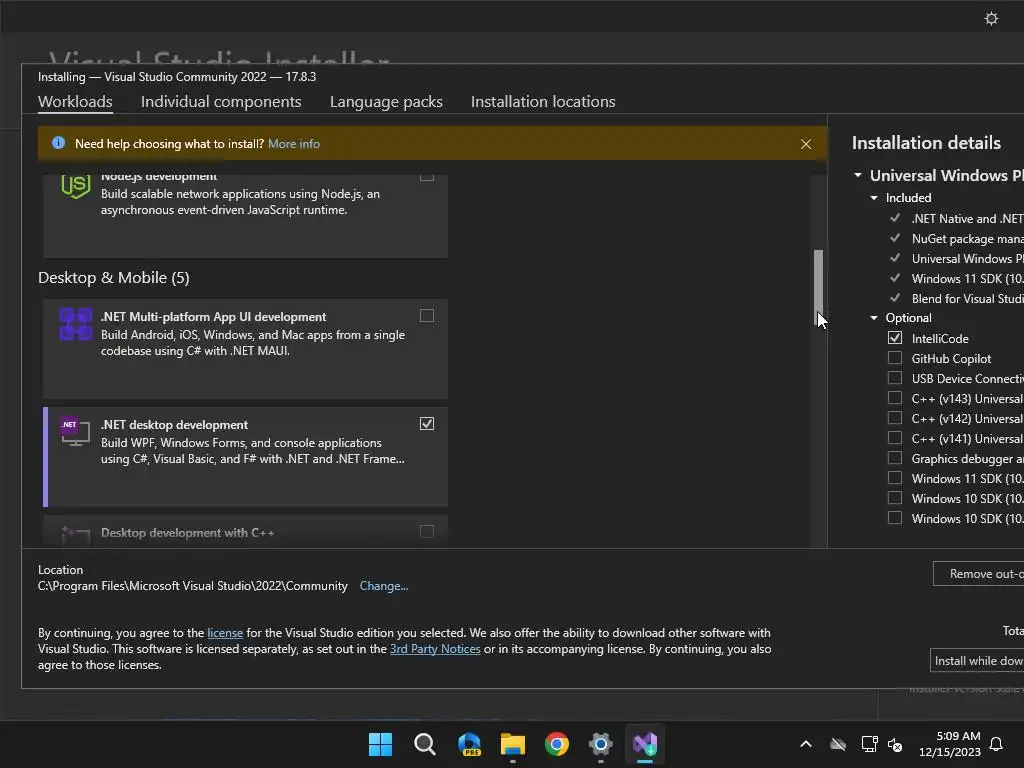Viewport: 1024px width, 768px height.
Task: Switch to Individual components tab
Action: pyautogui.click(x=221, y=102)
